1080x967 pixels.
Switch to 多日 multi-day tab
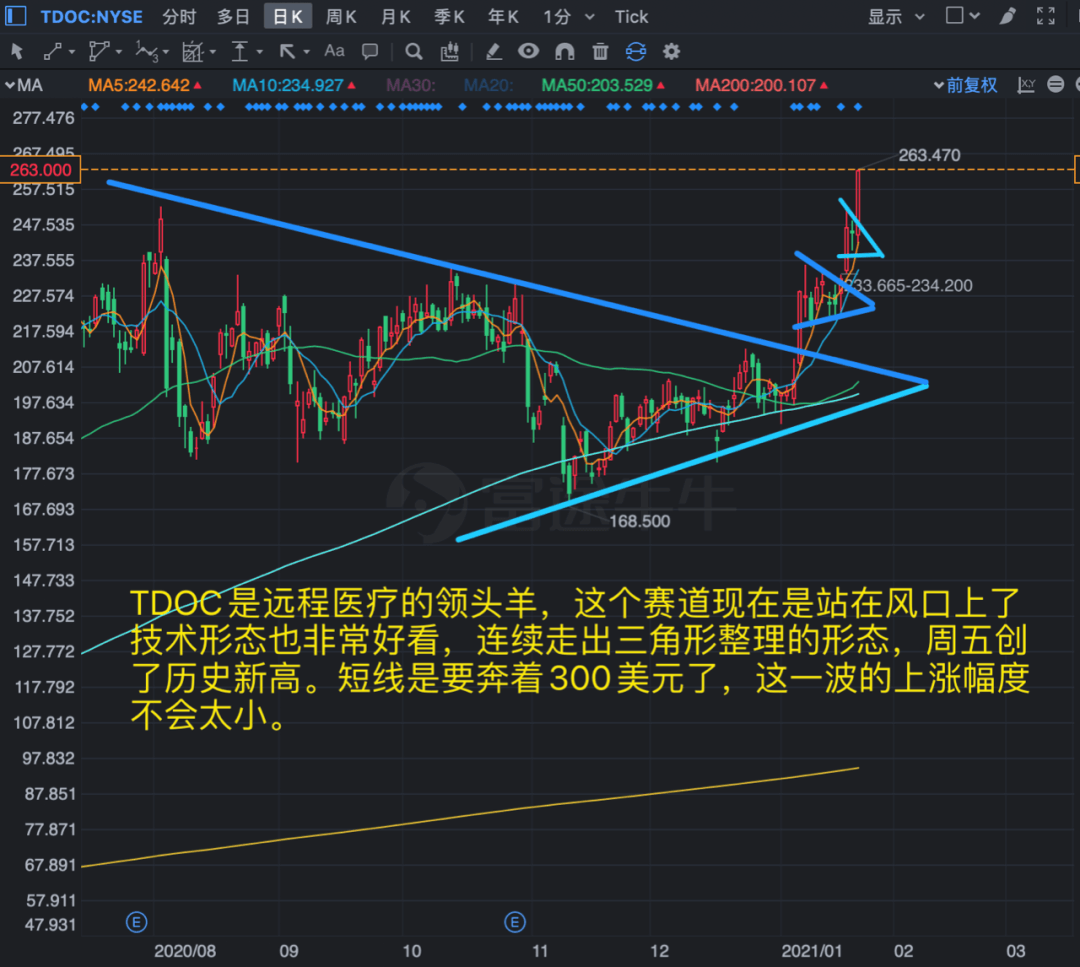click(x=233, y=17)
